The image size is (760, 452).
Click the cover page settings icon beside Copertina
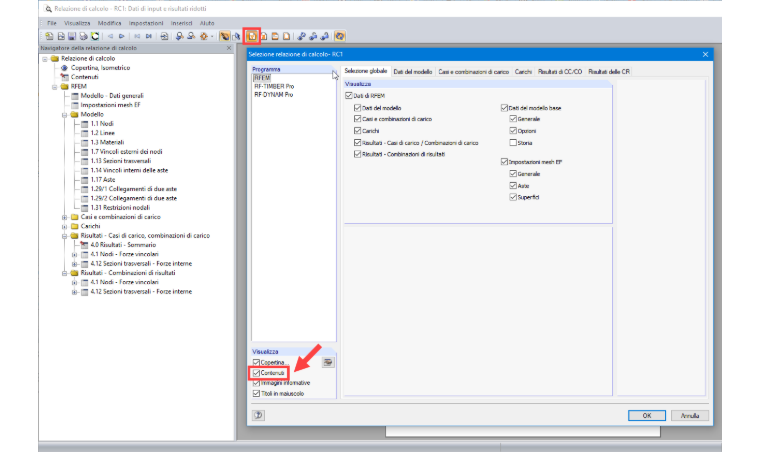point(328,362)
